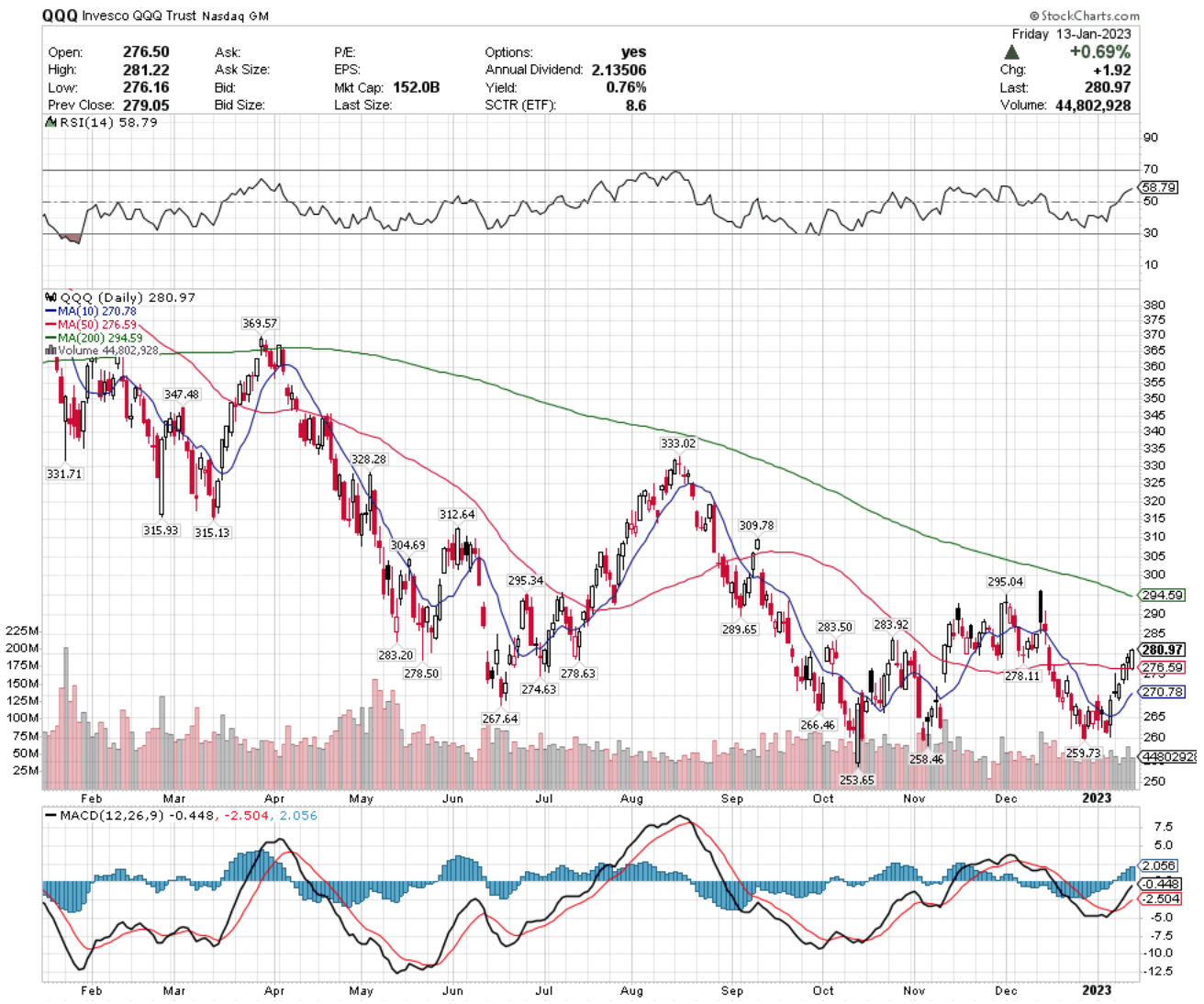Click the 295.04 December high label
Screen dimensions: 1204x1004
pyautogui.click(x=1005, y=582)
